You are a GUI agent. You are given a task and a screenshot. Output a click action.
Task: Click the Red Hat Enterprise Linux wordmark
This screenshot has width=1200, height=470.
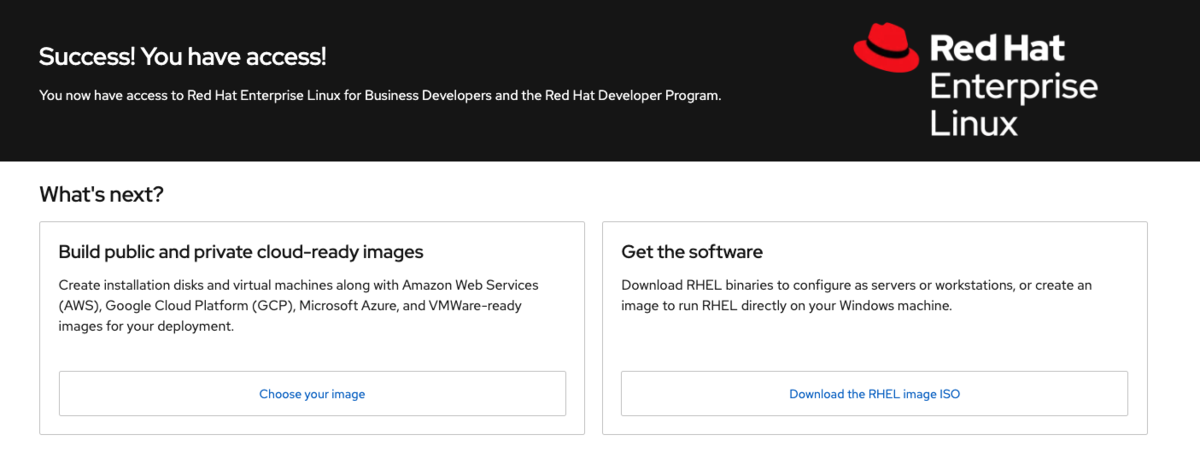pyautogui.click(x=1013, y=84)
